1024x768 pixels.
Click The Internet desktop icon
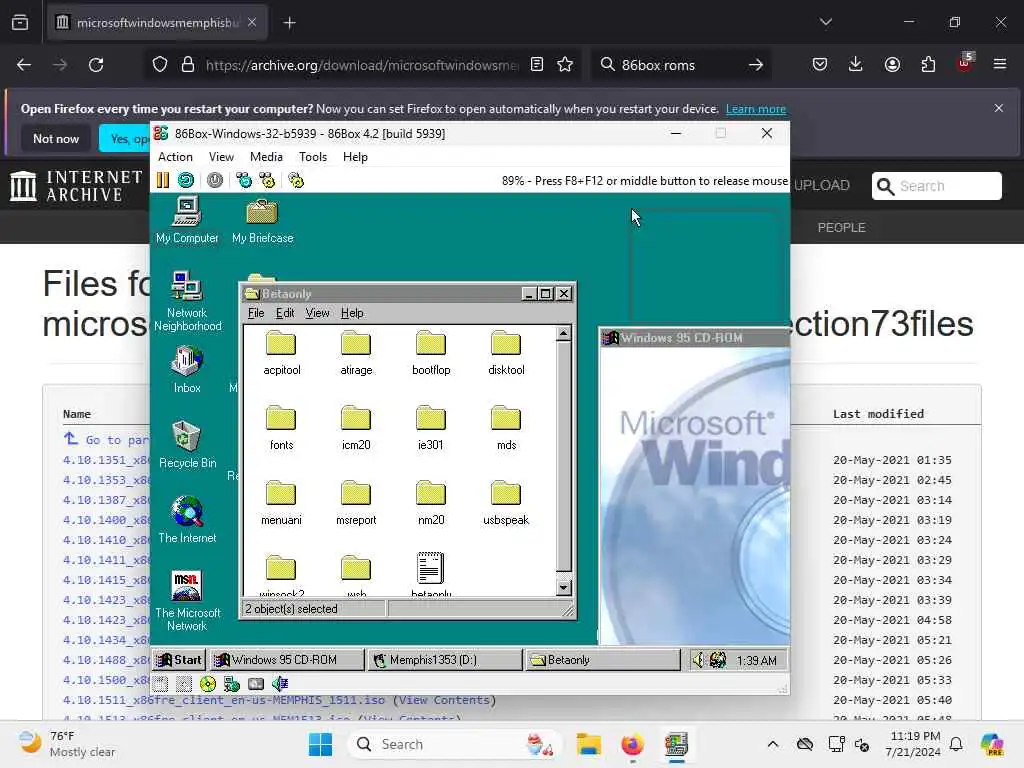(x=187, y=520)
